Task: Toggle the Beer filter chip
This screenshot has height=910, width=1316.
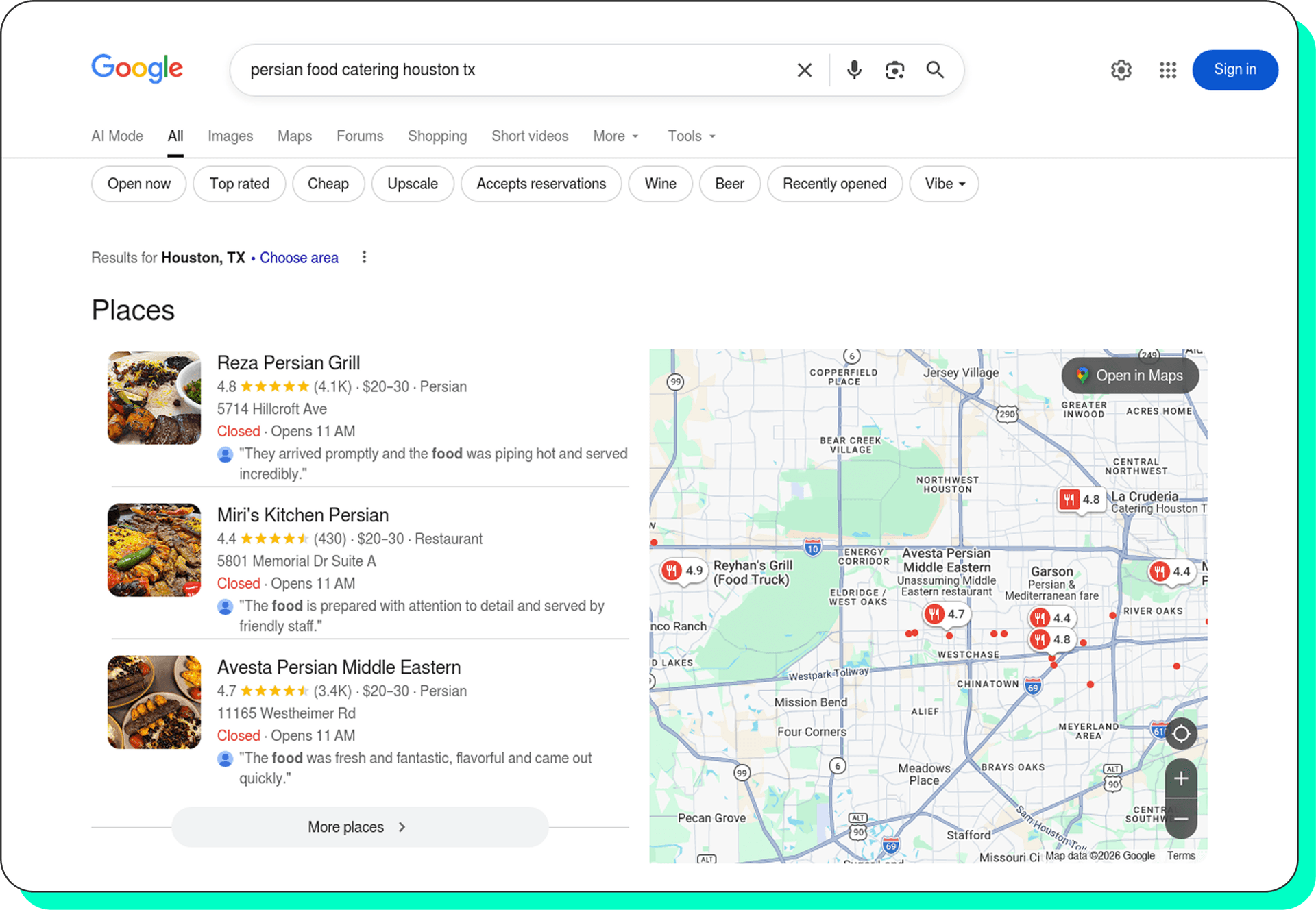Action: coord(730,184)
